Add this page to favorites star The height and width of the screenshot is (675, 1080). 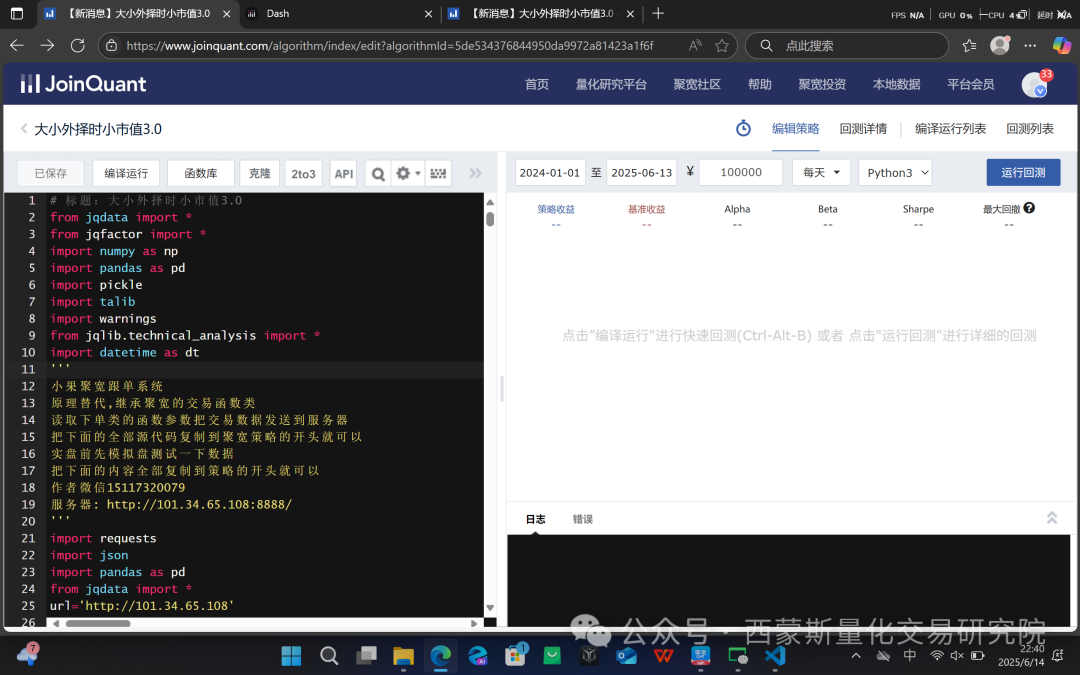pos(722,45)
